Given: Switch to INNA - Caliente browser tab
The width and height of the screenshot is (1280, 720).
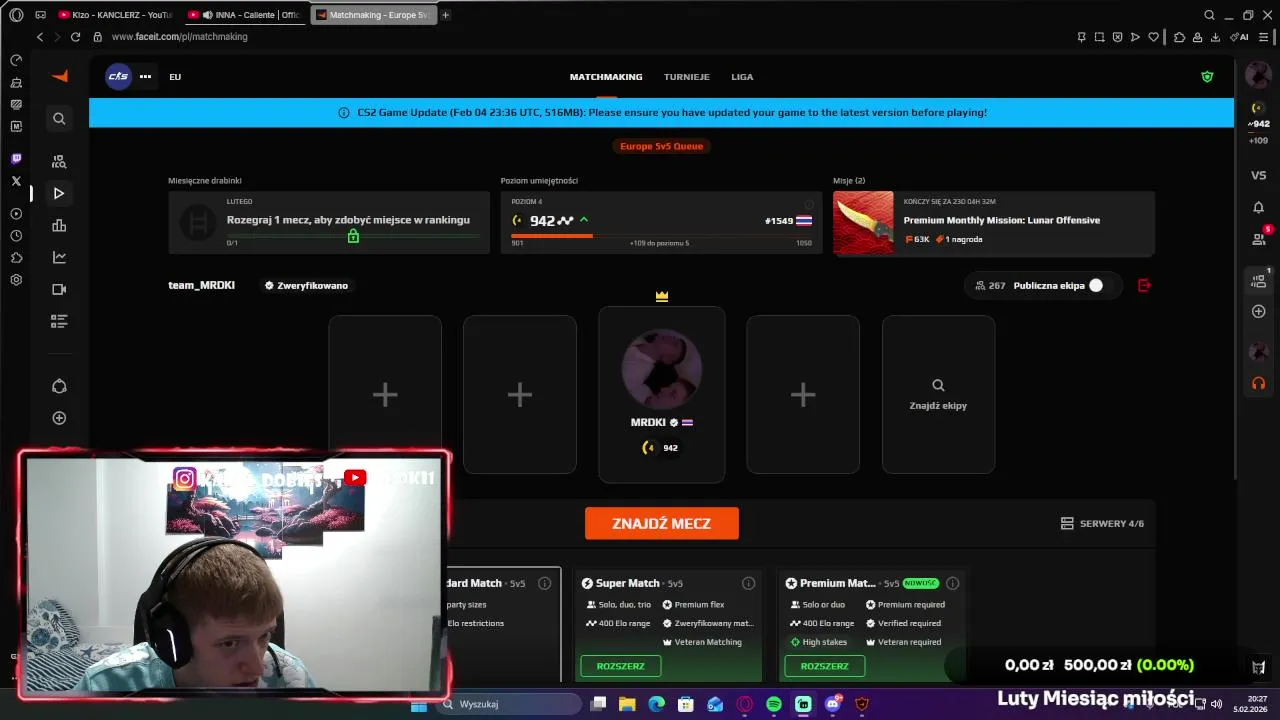Looking at the screenshot, I should click(244, 15).
